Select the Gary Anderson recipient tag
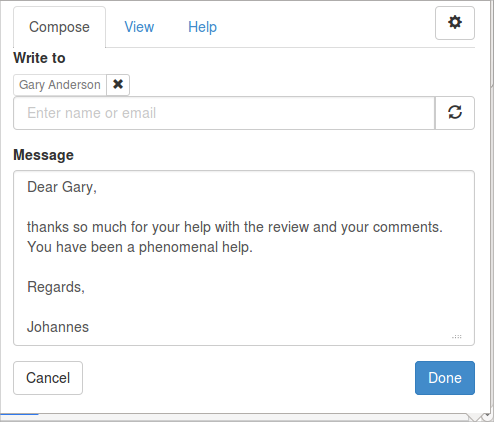The image size is (494, 422). click(60, 85)
